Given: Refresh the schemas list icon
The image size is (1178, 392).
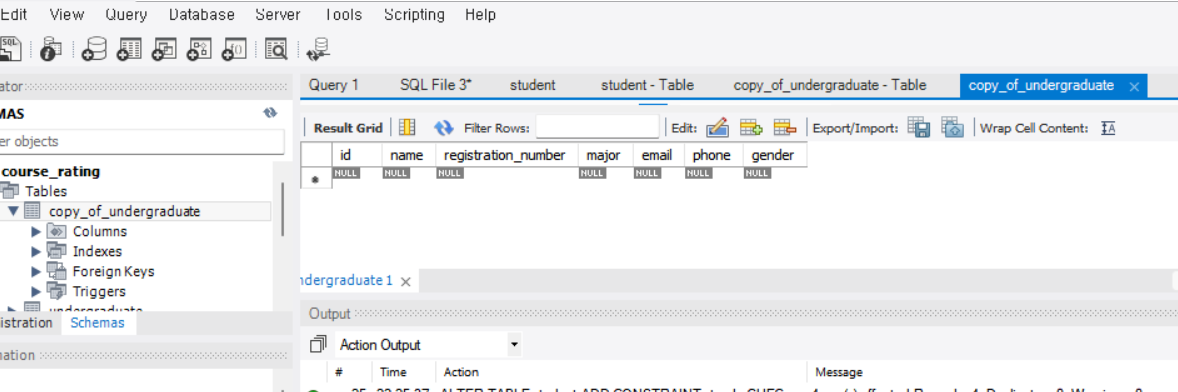Looking at the screenshot, I should coord(270,113).
